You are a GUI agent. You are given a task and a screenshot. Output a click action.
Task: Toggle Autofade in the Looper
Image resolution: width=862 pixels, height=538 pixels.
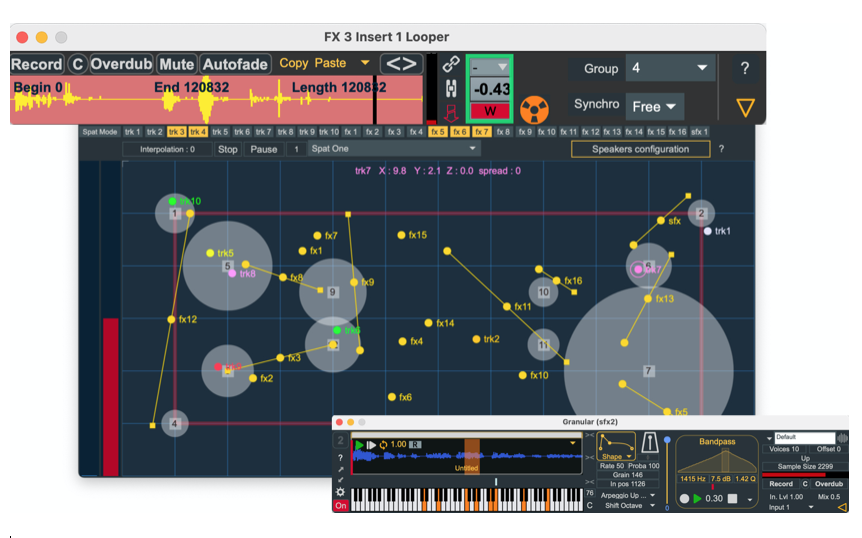[235, 64]
